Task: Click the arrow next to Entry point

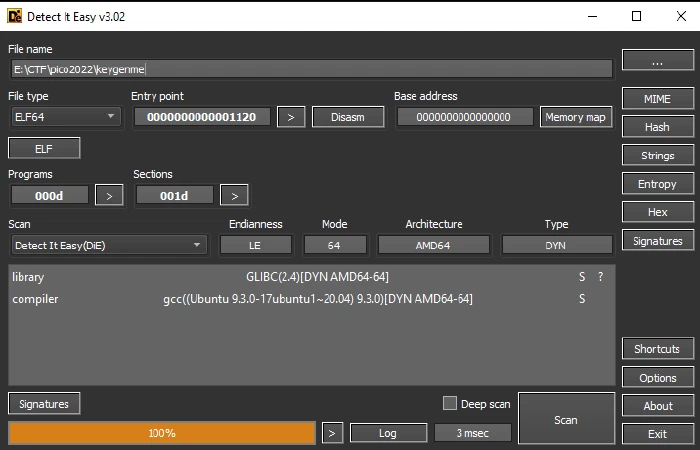Action: [291, 117]
